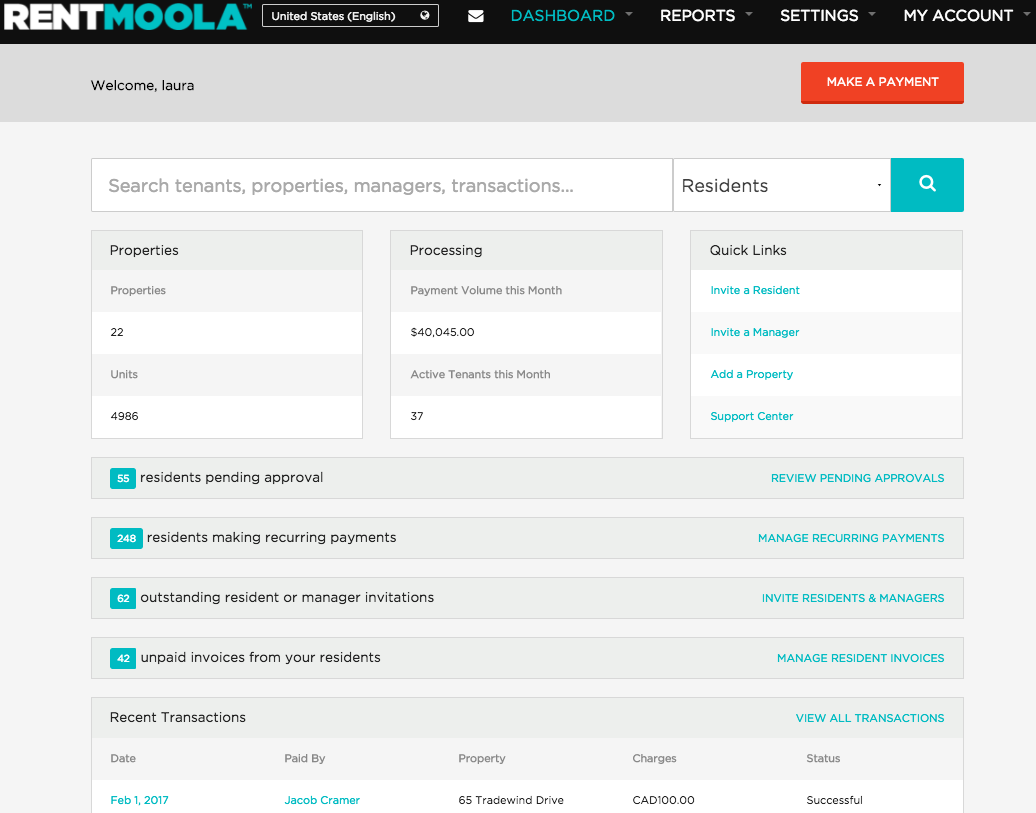Image resolution: width=1036 pixels, height=813 pixels.
Task: Click the globe icon in language selector
Action: click(425, 15)
